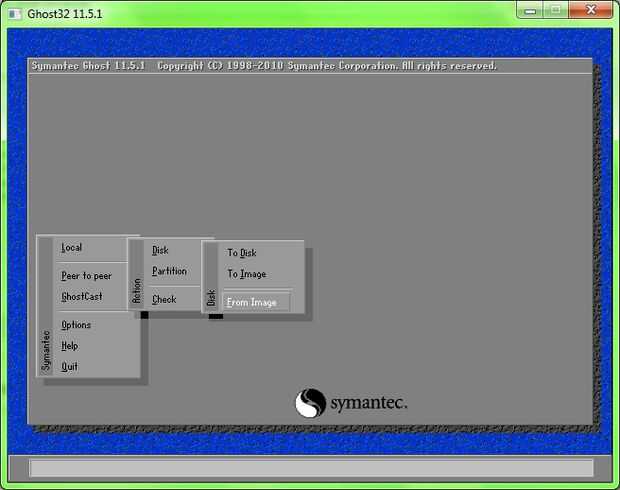Image resolution: width=620 pixels, height=490 pixels.
Task: Click the vertical Disk submenu label
Action: (x=211, y=297)
